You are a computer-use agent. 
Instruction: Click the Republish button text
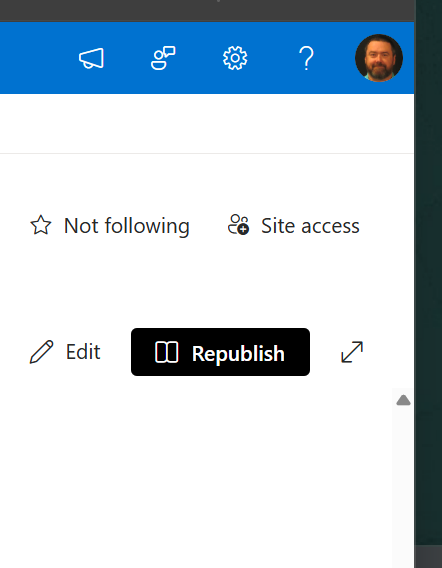238,353
